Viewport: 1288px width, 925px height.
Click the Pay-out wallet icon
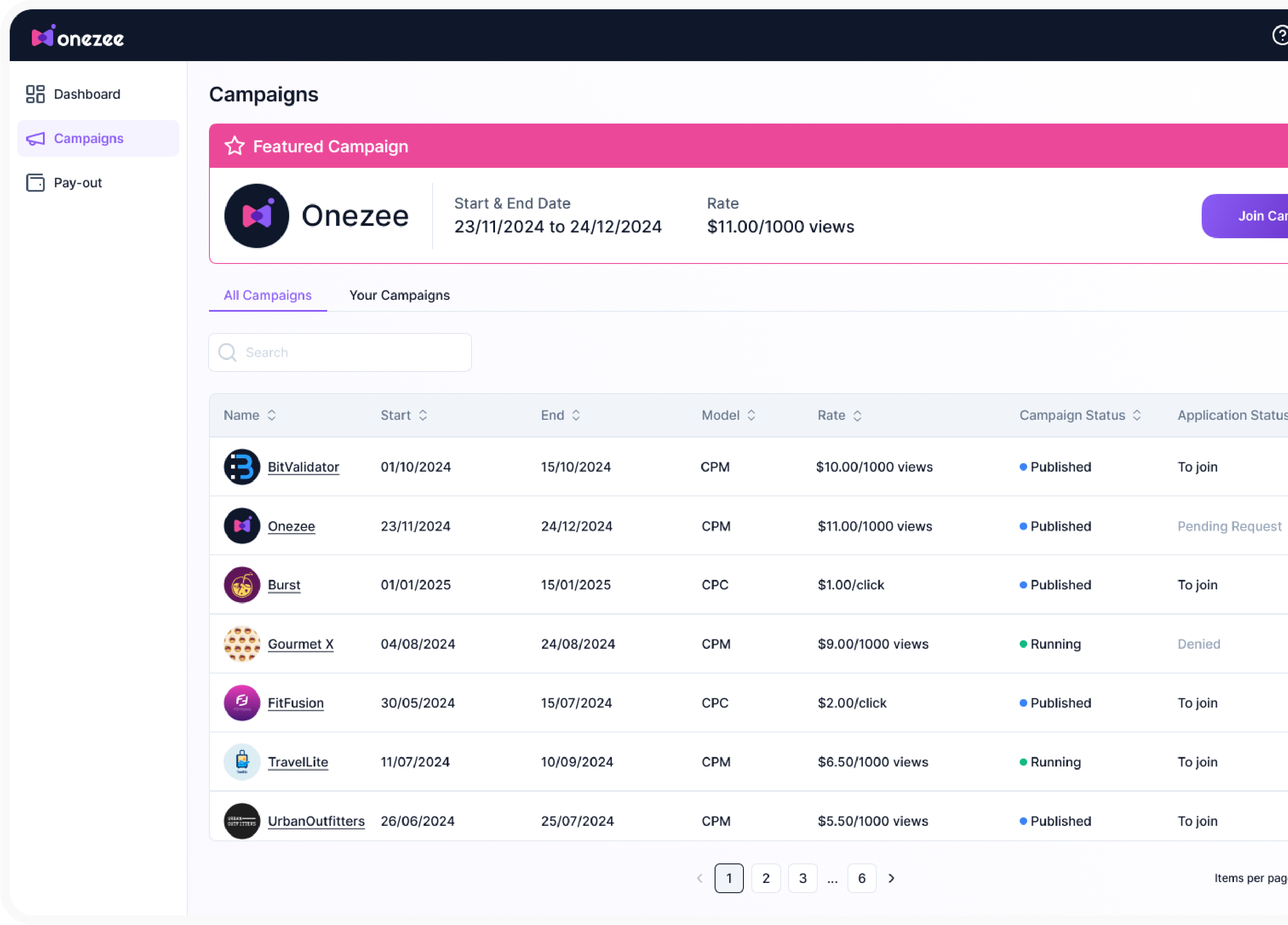click(35, 182)
